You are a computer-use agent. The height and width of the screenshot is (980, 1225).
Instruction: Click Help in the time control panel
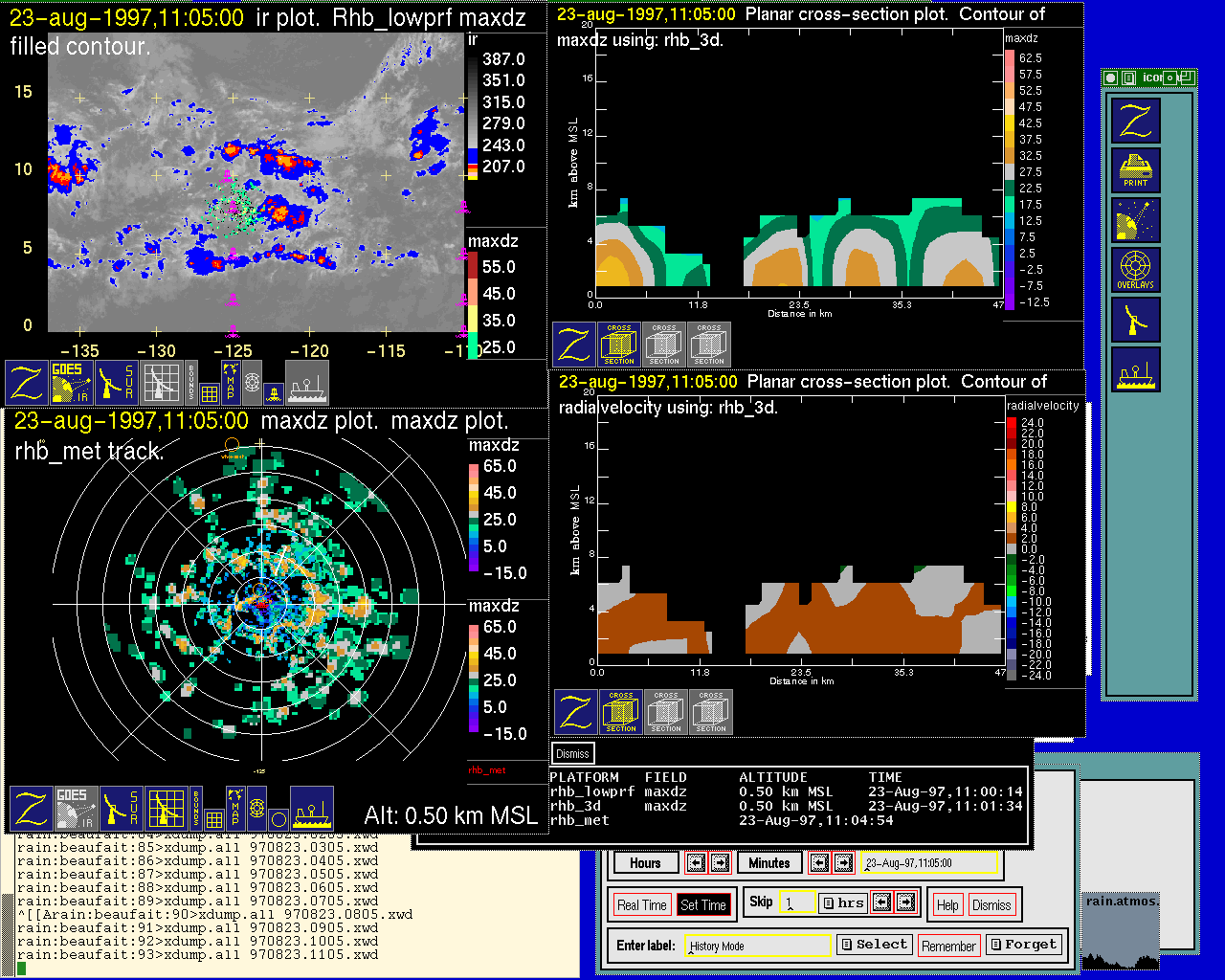tap(947, 904)
